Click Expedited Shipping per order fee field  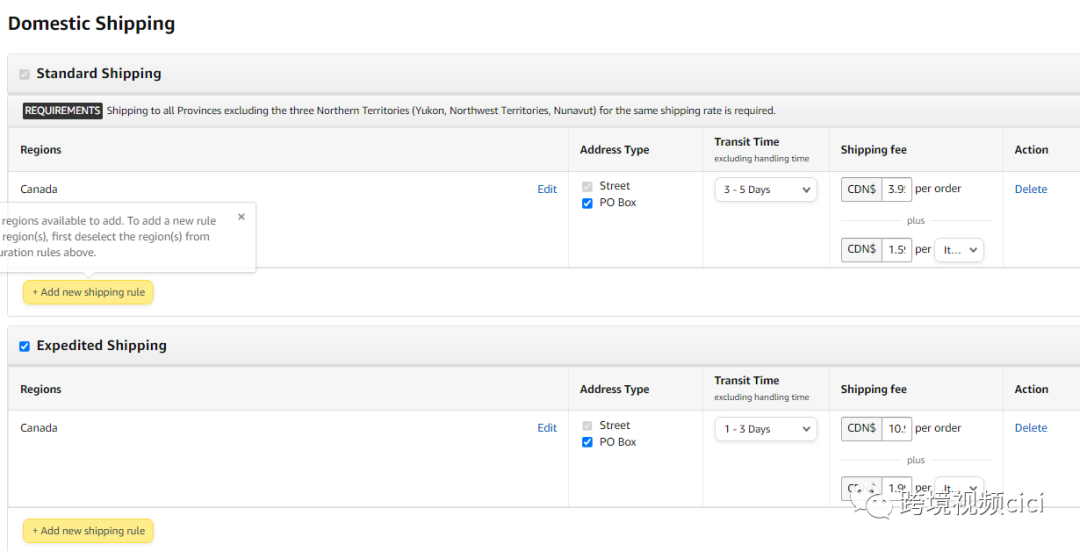(896, 429)
